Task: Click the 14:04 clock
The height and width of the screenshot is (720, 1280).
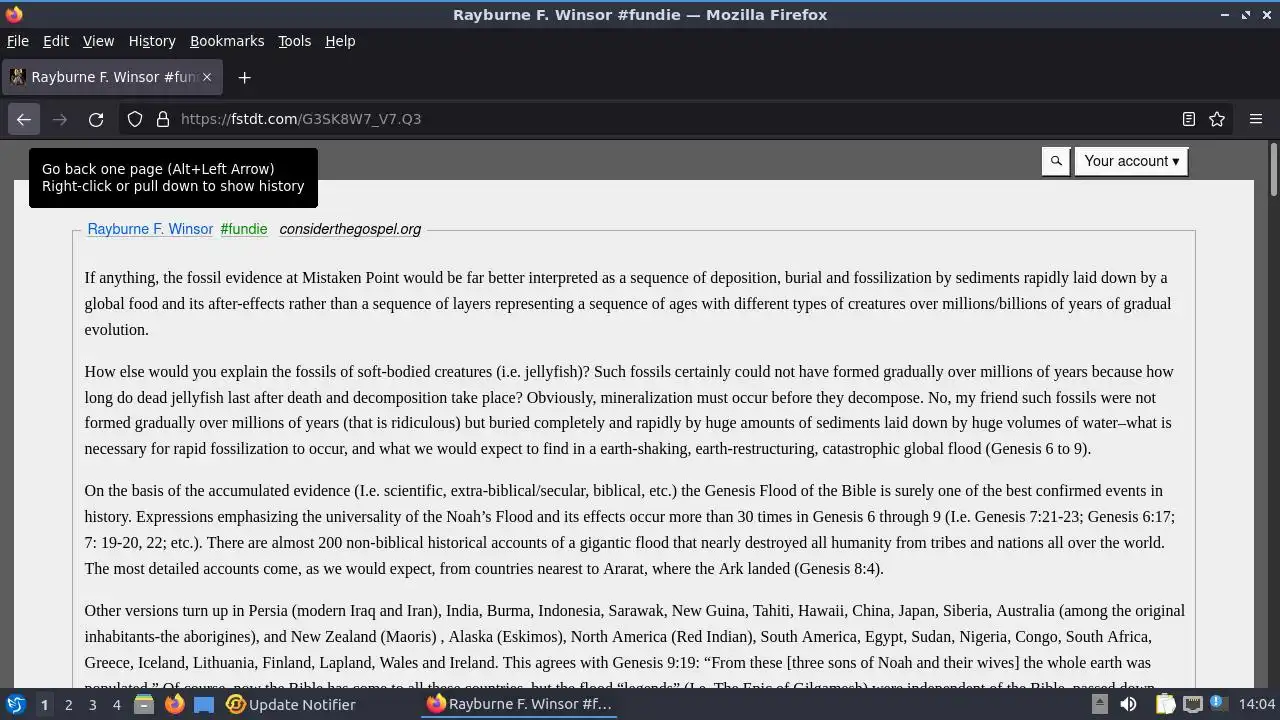Action: click(1257, 705)
